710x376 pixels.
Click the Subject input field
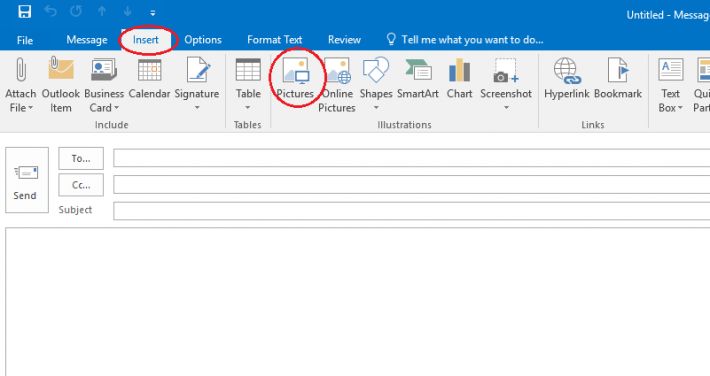click(412, 211)
